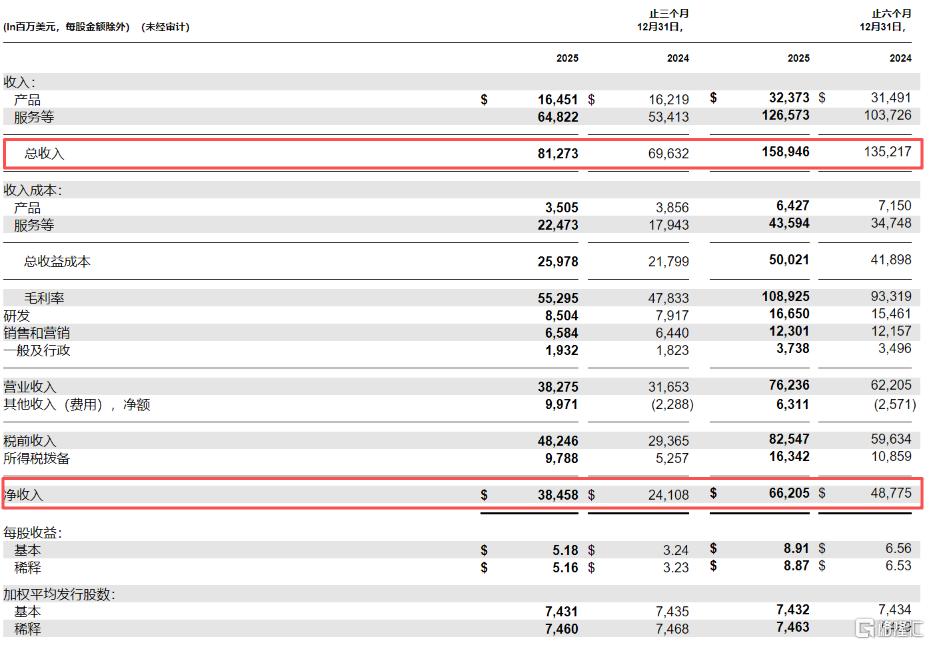The width and height of the screenshot is (930, 645).
Task: Select the 总收入 row label
Action: tap(44, 154)
